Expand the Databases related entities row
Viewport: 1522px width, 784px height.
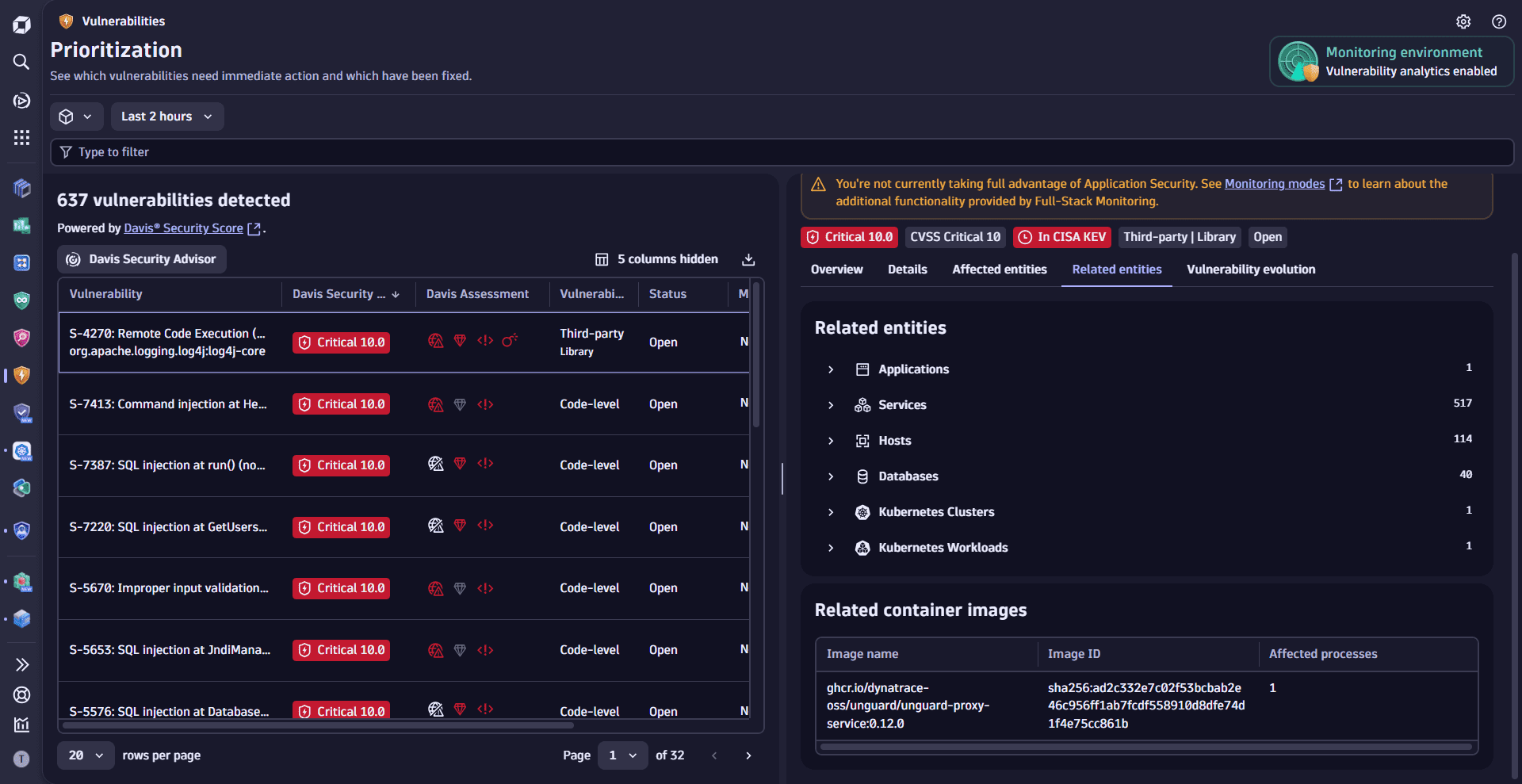pos(831,476)
